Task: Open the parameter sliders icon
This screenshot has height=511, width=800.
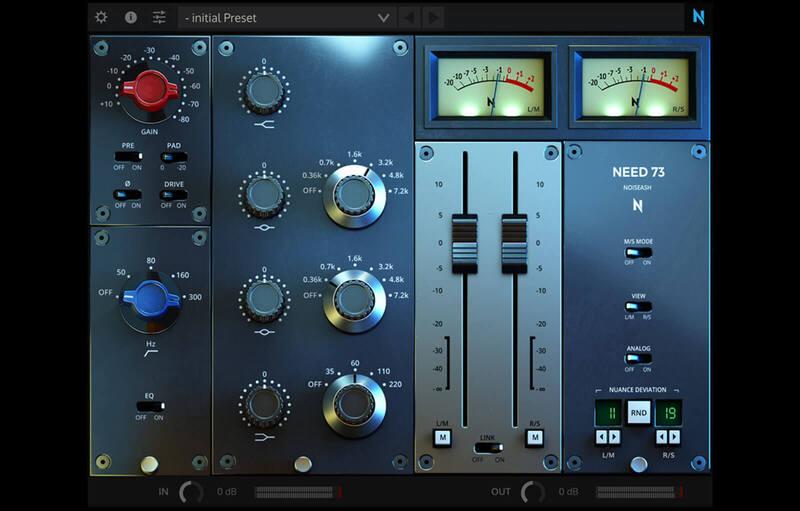Action: [x=160, y=17]
